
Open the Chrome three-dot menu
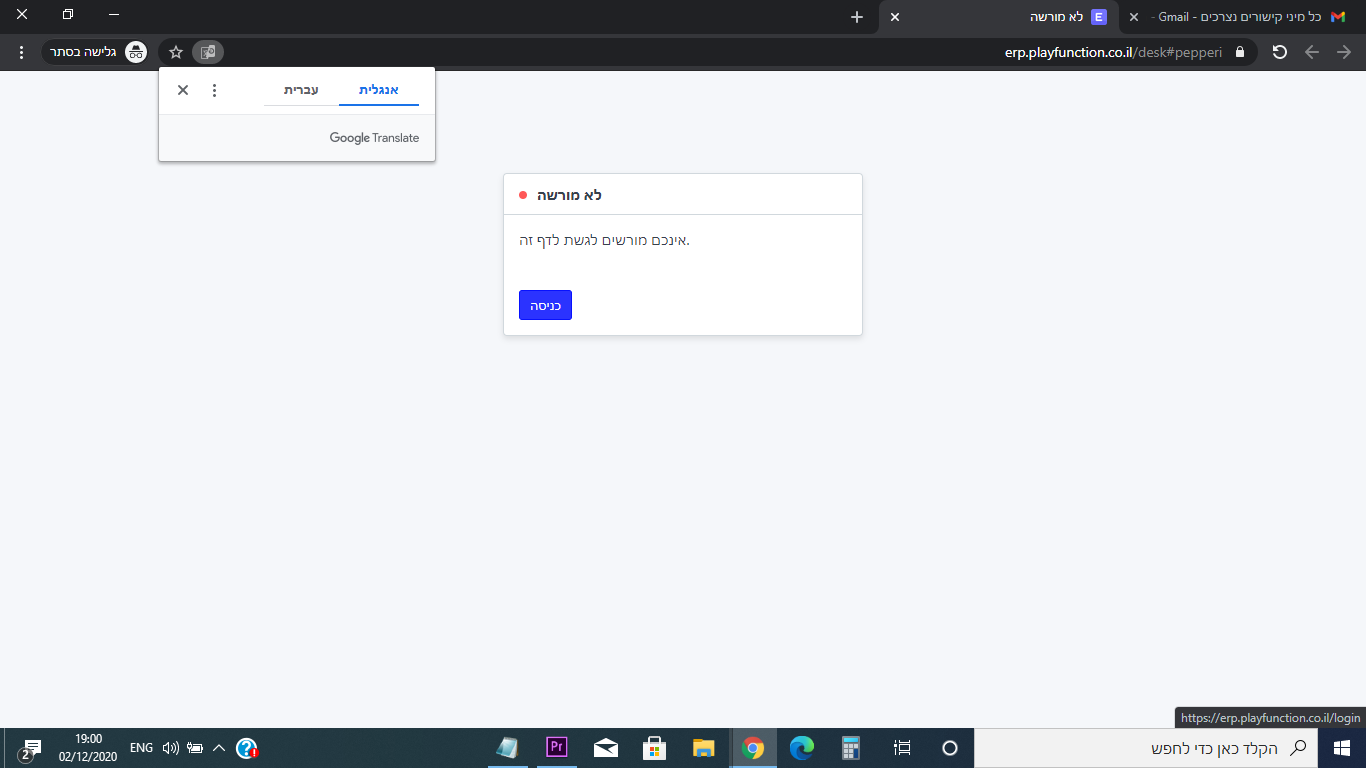(x=21, y=52)
